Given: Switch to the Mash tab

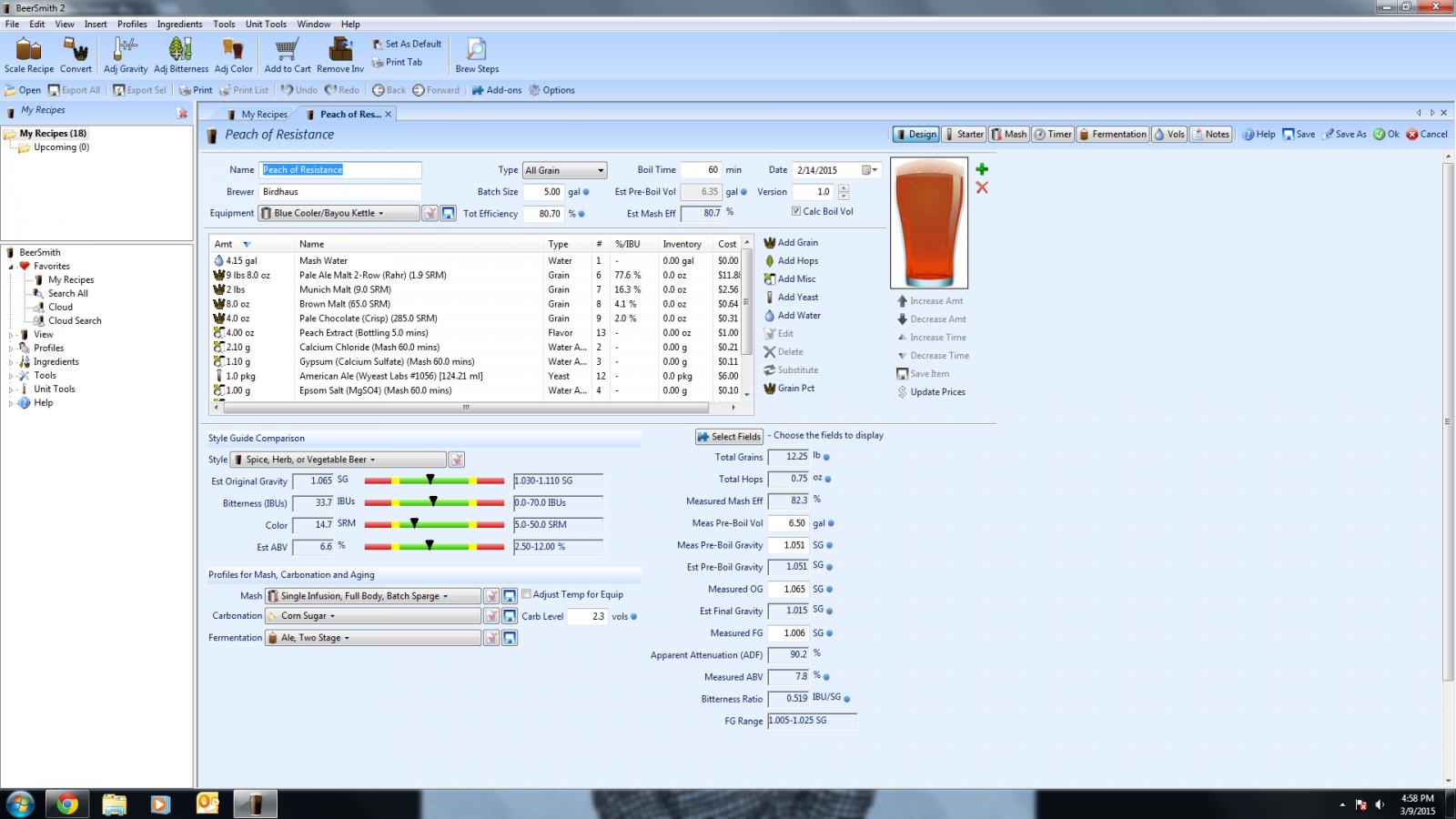Looking at the screenshot, I should tap(1008, 134).
